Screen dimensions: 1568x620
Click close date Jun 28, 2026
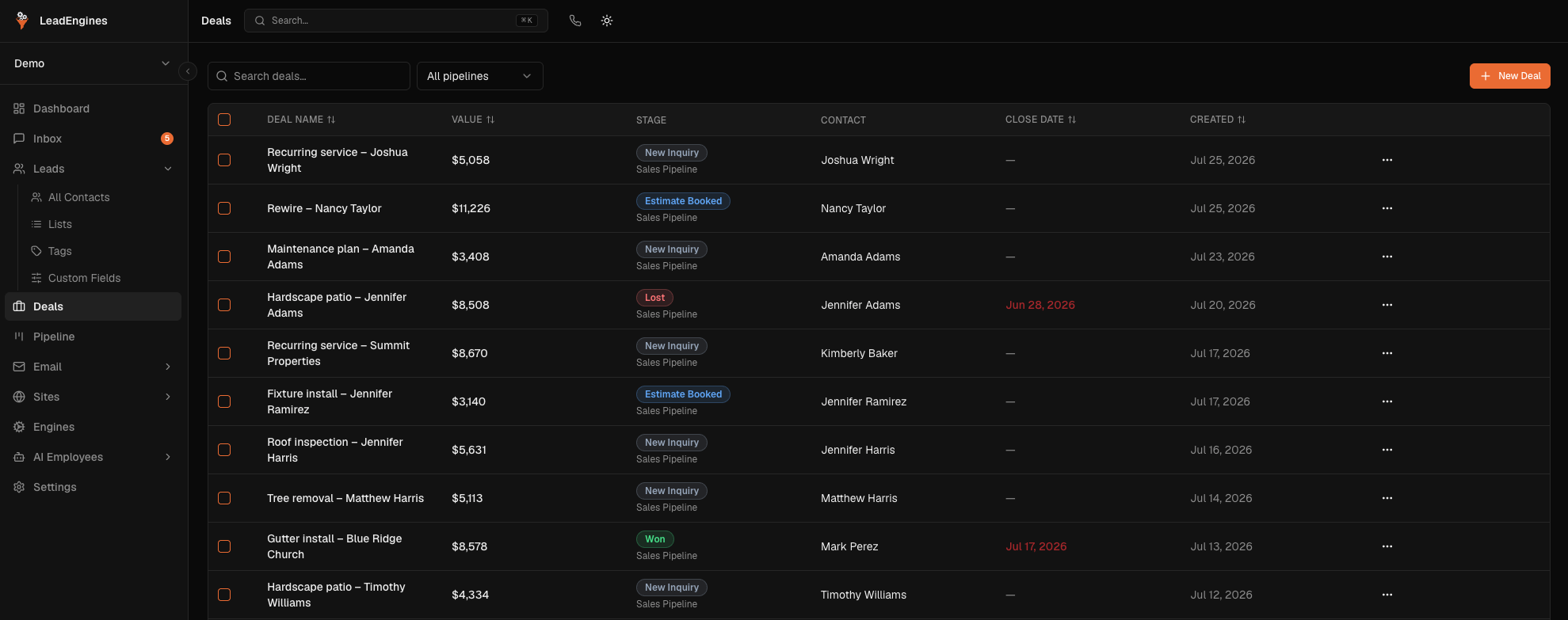(x=1040, y=305)
